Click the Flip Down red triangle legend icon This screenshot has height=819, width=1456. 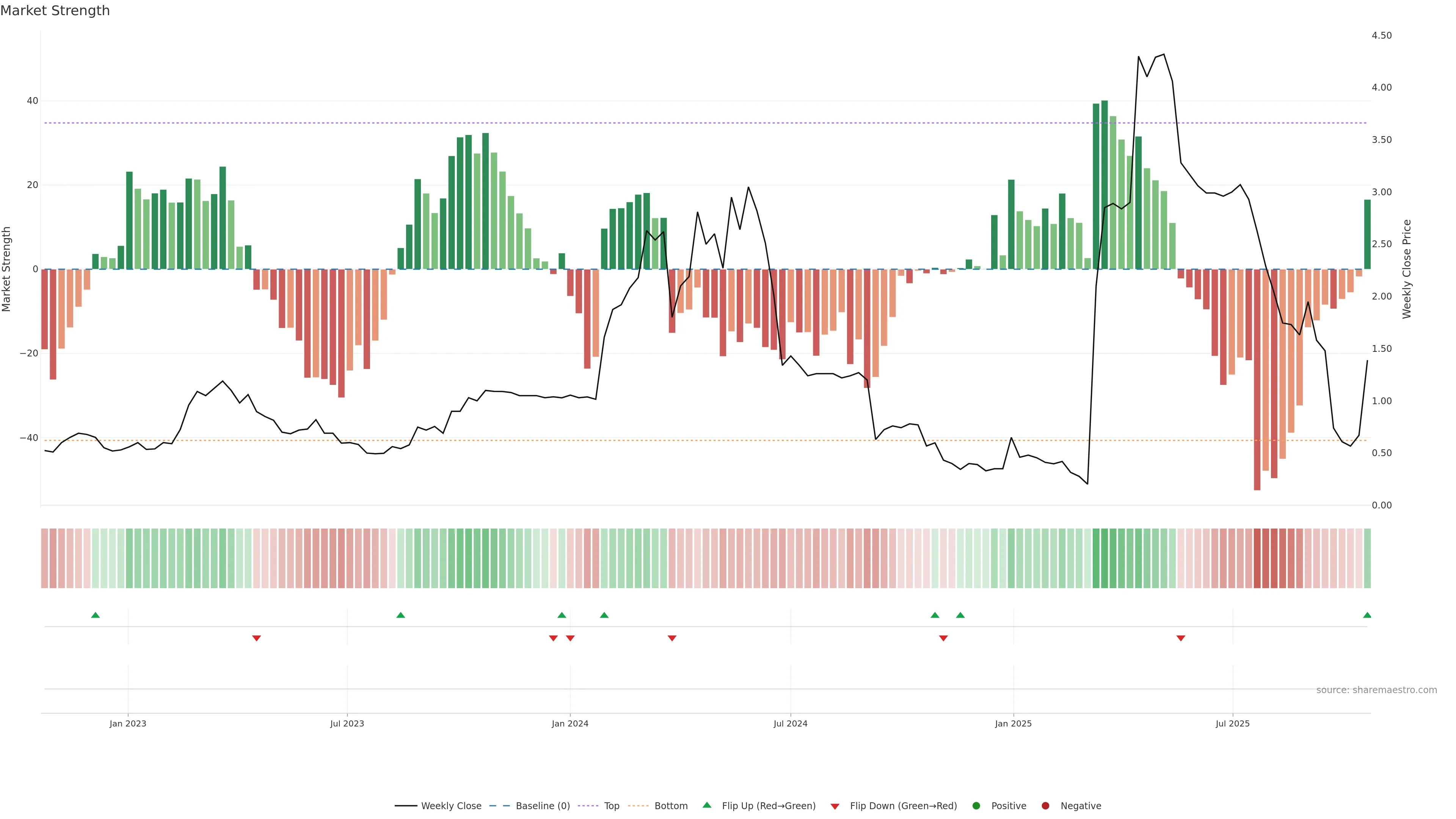(x=835, y=806)
